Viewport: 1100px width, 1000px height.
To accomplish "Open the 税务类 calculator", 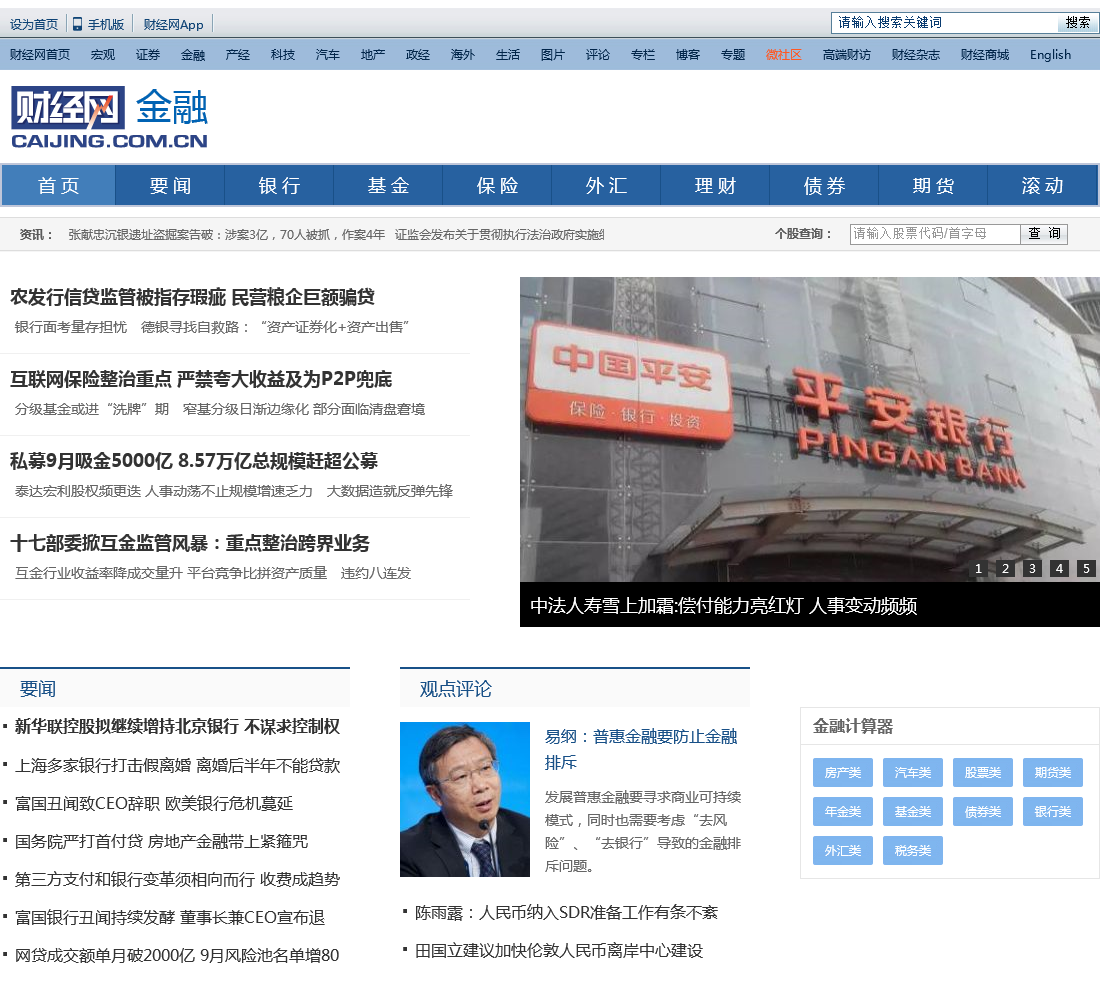I will point(913,851).
